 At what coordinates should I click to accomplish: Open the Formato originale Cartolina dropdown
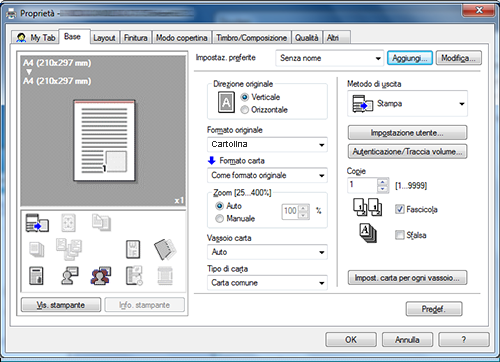coord(267,145)
